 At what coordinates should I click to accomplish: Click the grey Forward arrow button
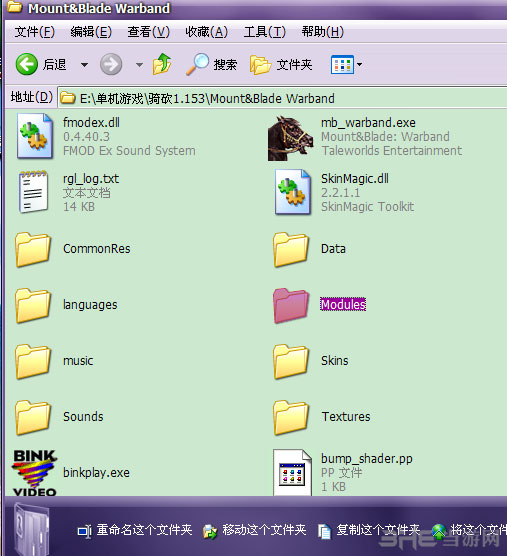pyautogui.click(x=111, y=64)
